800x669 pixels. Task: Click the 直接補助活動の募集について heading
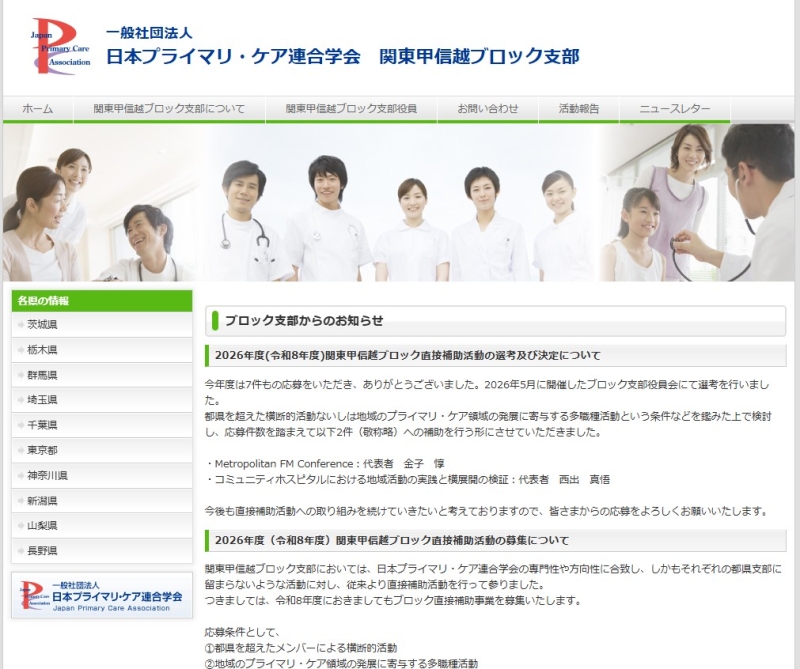495,540
